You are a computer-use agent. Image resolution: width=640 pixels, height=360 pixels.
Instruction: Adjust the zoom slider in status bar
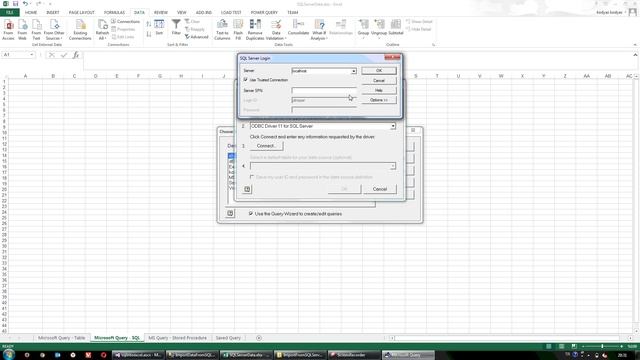click(602, 347)
